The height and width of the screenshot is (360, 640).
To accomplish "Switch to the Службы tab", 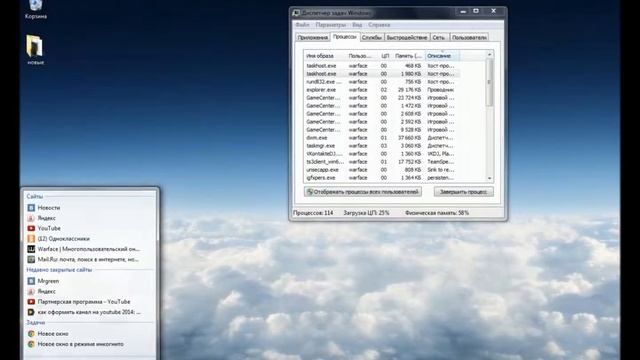I will (x=372, y=38).
